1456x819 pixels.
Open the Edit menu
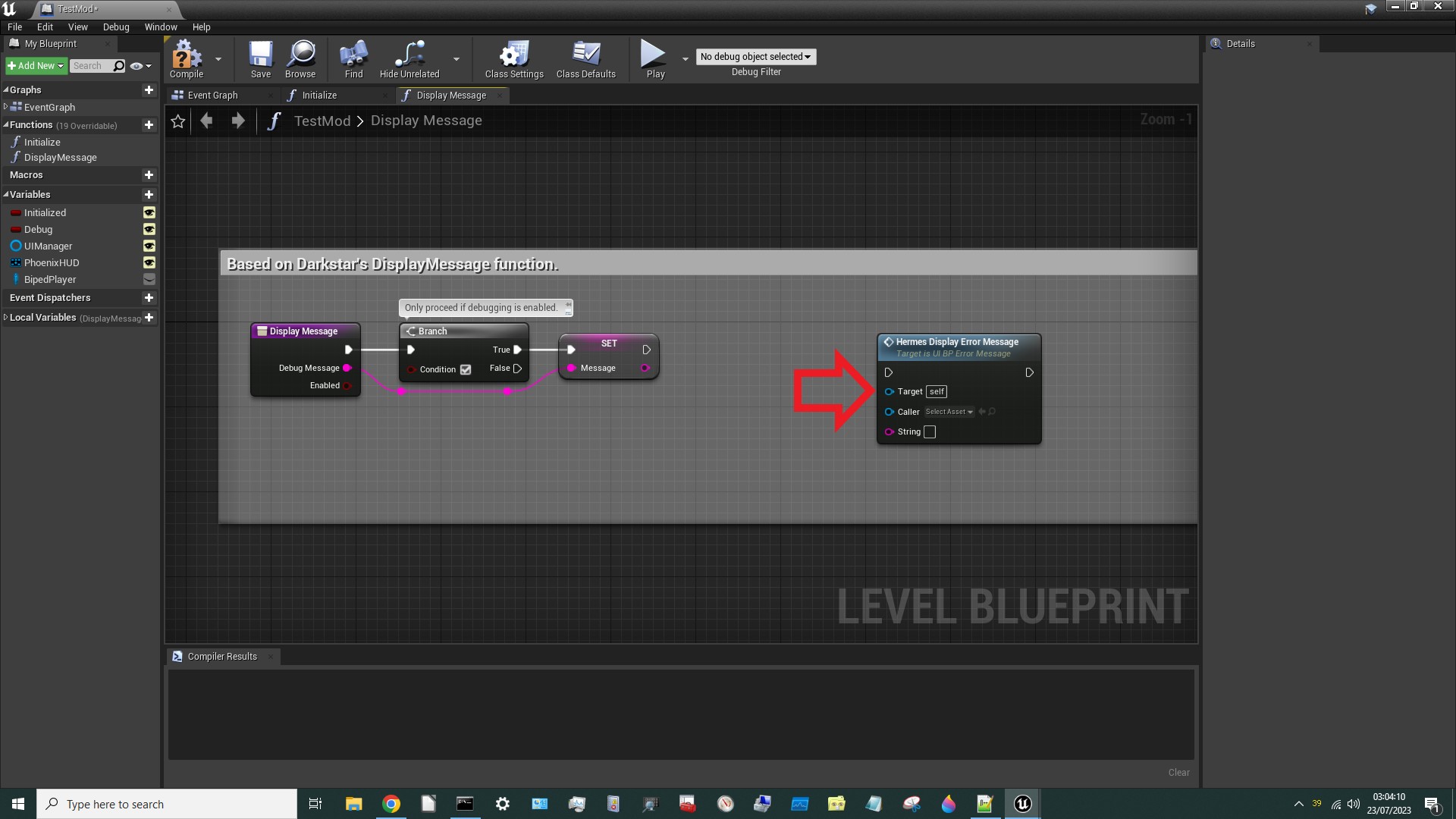[x=45, y=27]
